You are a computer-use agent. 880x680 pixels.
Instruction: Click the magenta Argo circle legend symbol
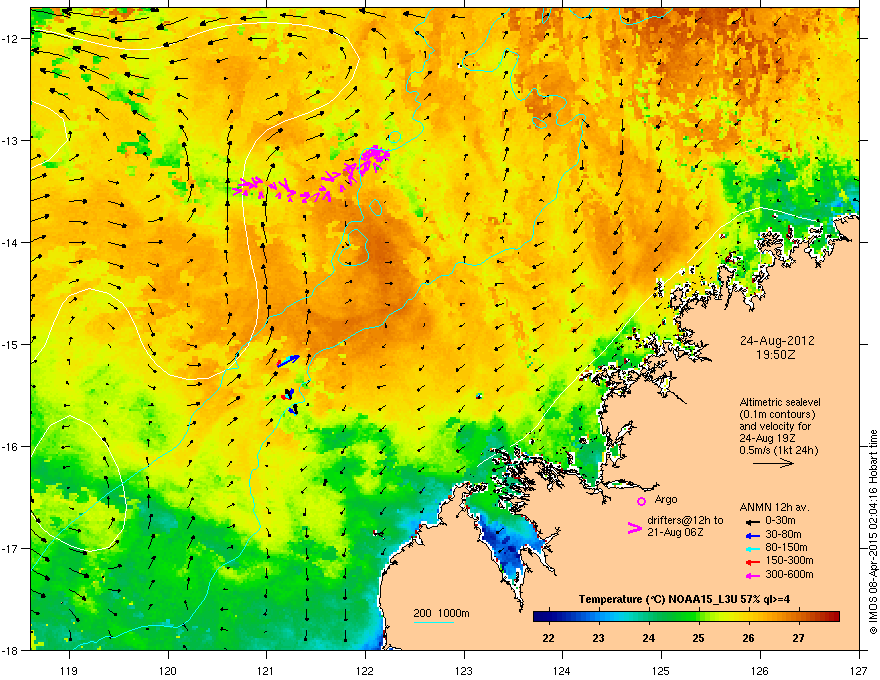point(641,501)
